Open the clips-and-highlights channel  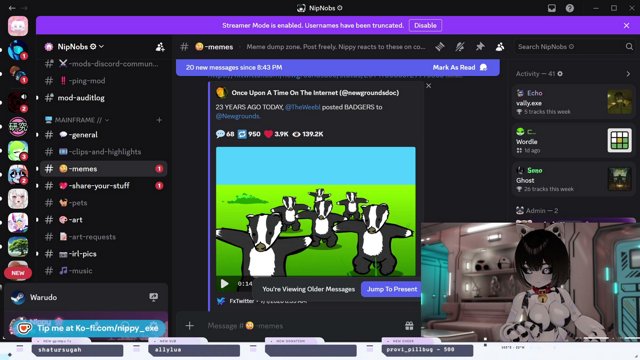[x=104, y=152]
